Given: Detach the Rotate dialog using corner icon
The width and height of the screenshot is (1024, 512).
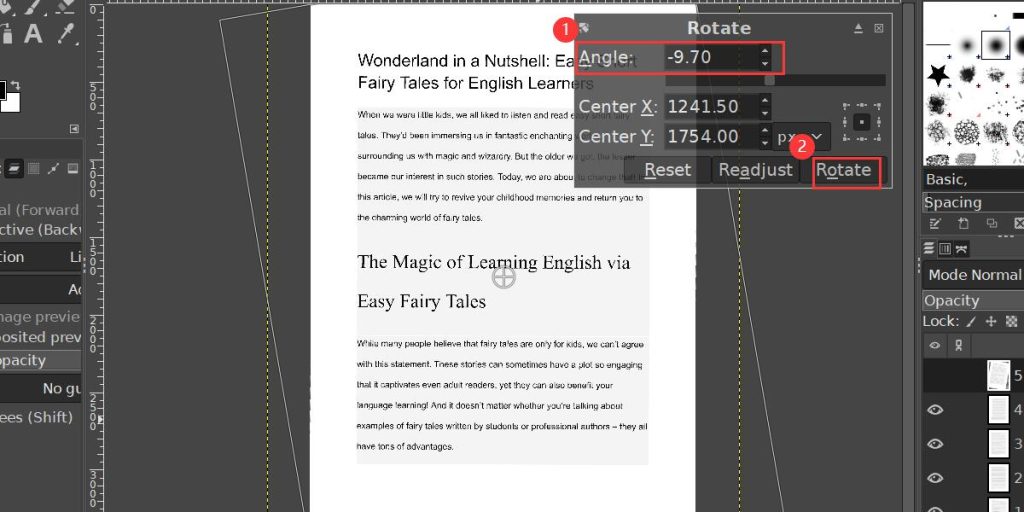Looking at the screenshot, I should [x=583, y=28].
